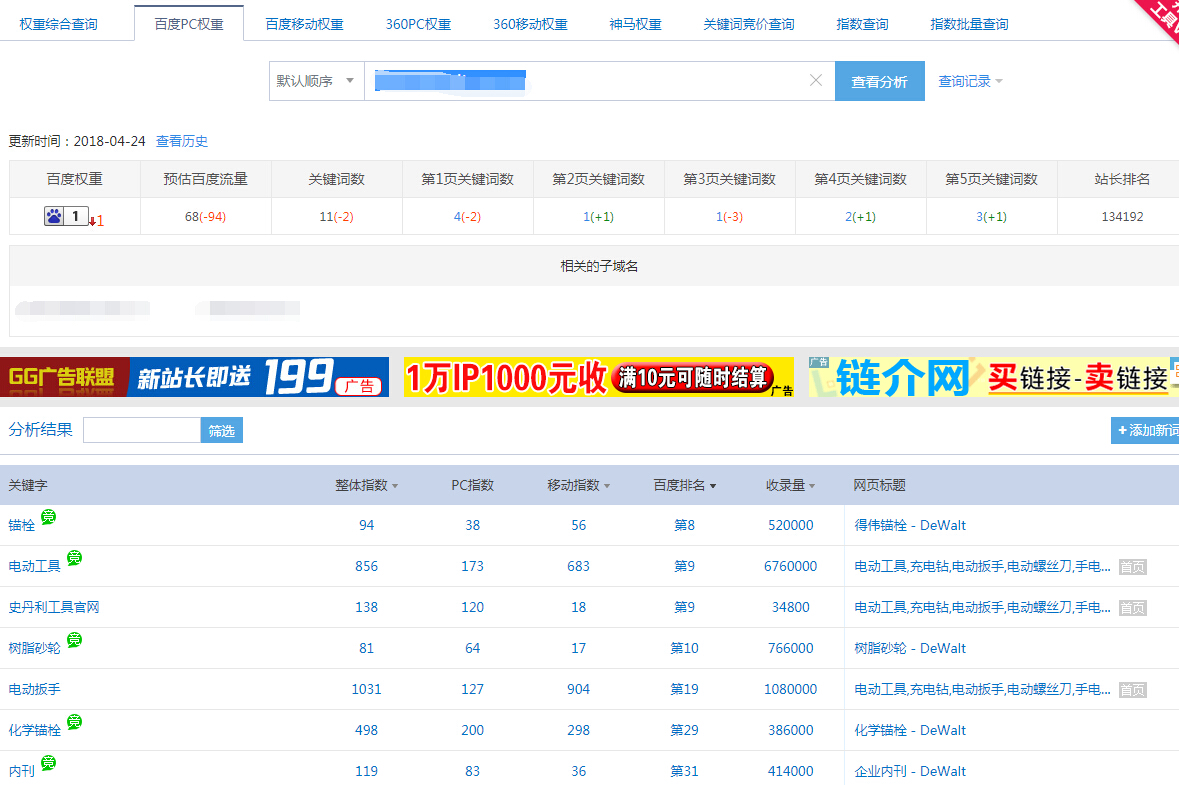This screenshot has width=1179, height=785.
Task: Click green bid icon beside 树脂砂轮
Action: point(74,640)
